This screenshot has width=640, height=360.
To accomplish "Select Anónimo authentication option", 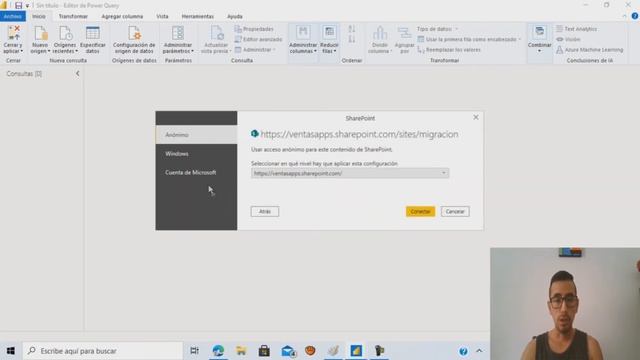I will tap(196, 135).
